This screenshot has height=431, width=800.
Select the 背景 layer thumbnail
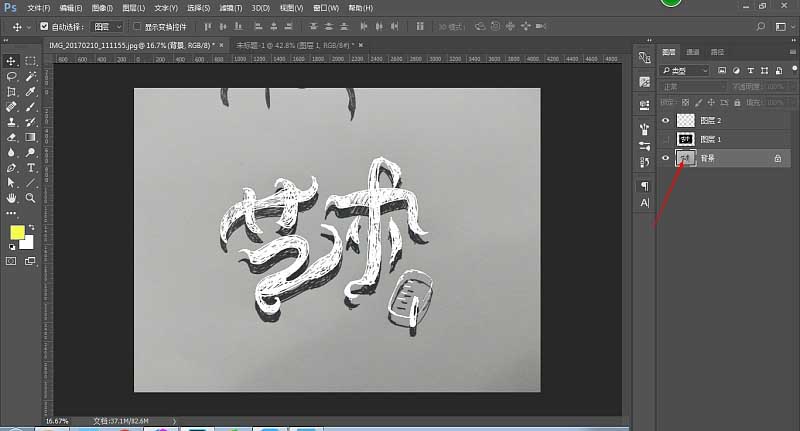685,158
